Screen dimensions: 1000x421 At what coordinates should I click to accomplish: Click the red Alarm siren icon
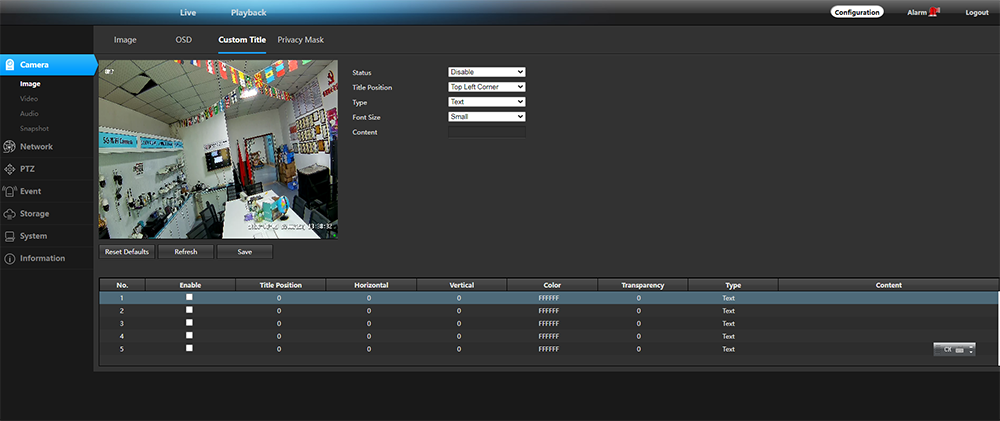coord(934,12)
